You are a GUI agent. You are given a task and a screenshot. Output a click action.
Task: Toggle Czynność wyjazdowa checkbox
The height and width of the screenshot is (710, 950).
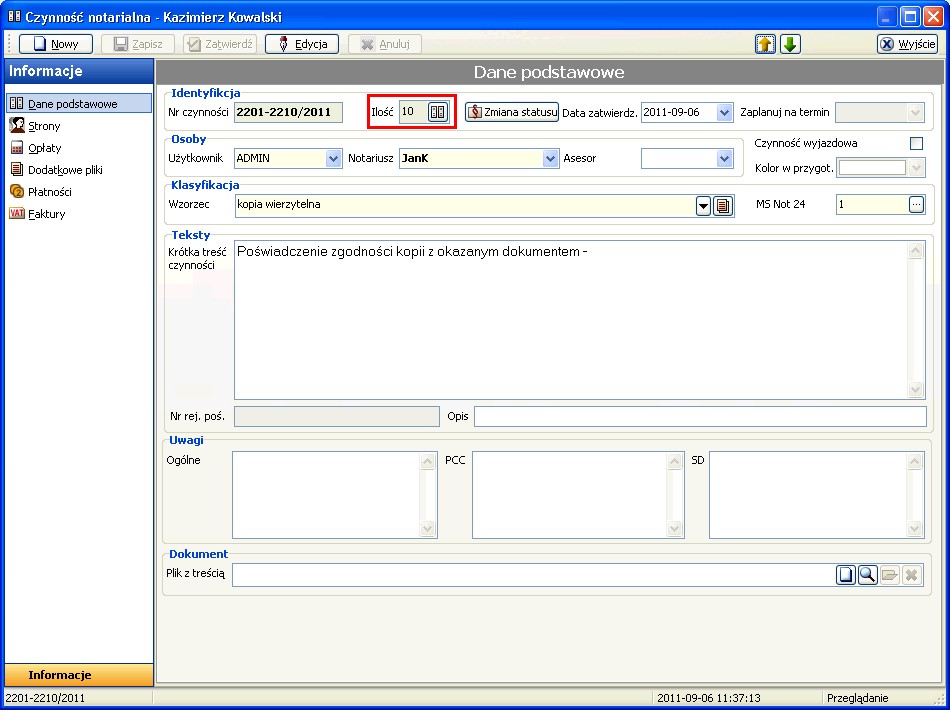(x=916, y=143)
